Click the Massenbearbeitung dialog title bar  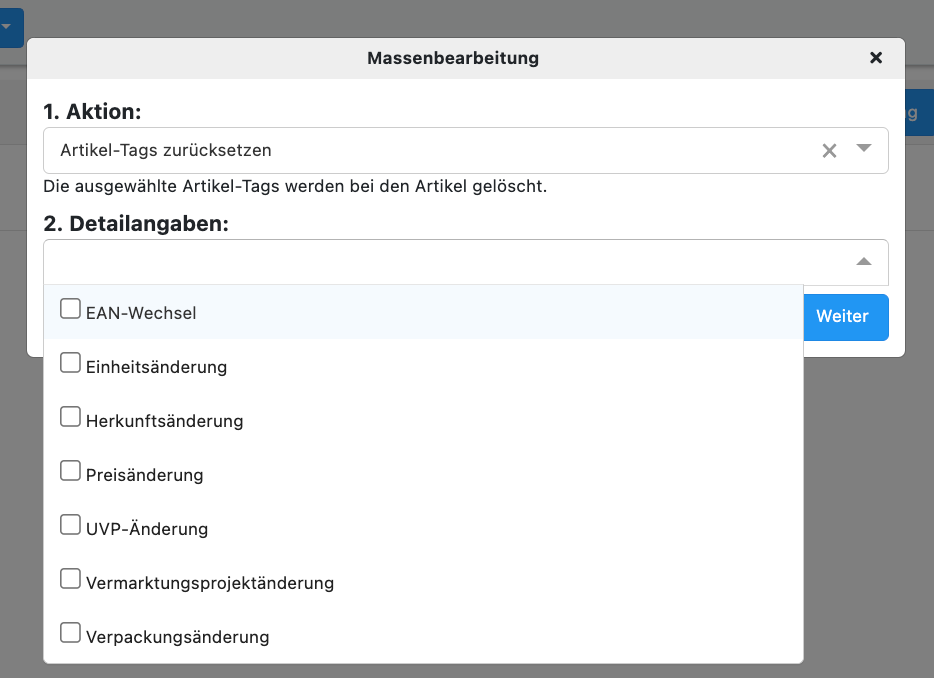pyautogui.click(x=452, y=58)
